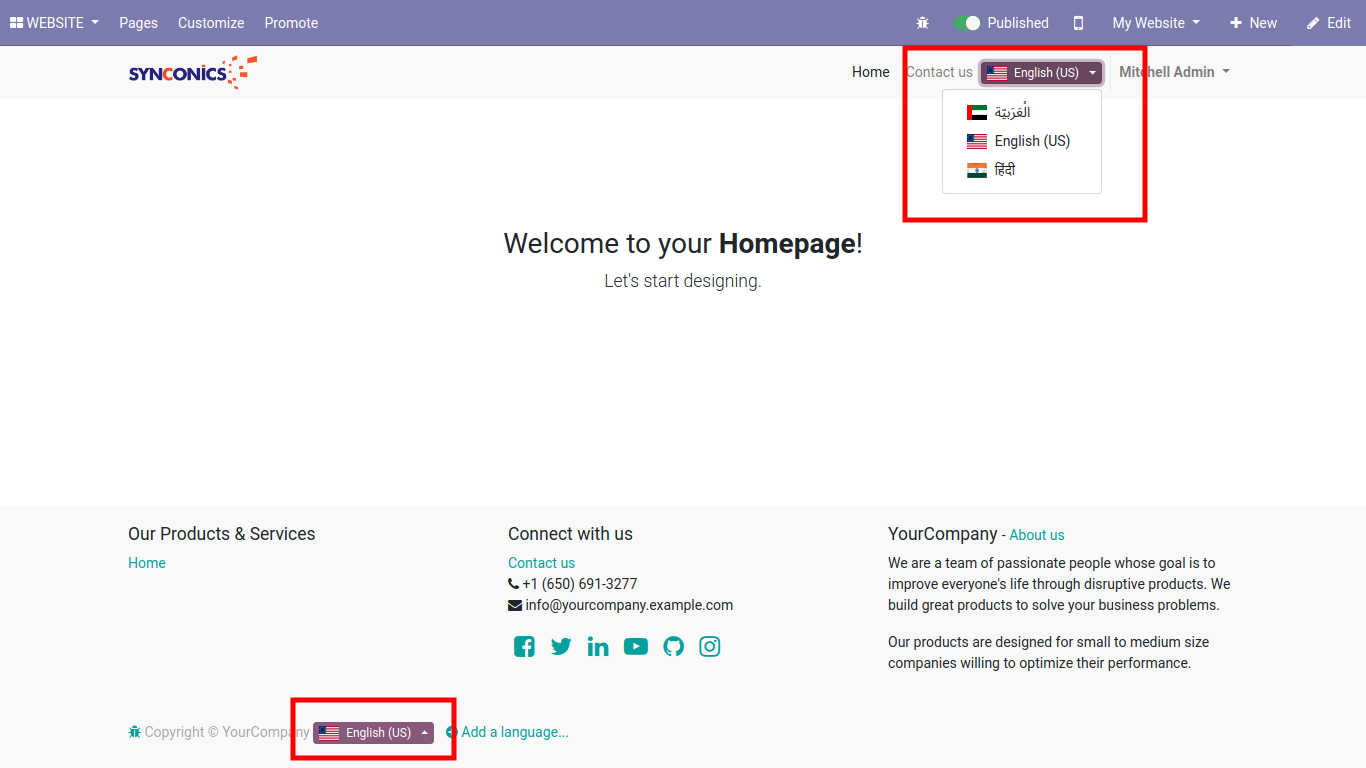Open the Customize menu

(x=211, y=23)
